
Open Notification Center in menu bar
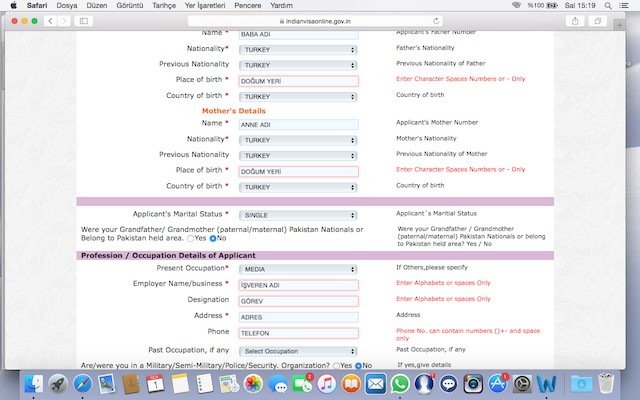pyautogui.click(x=624, y=5)
